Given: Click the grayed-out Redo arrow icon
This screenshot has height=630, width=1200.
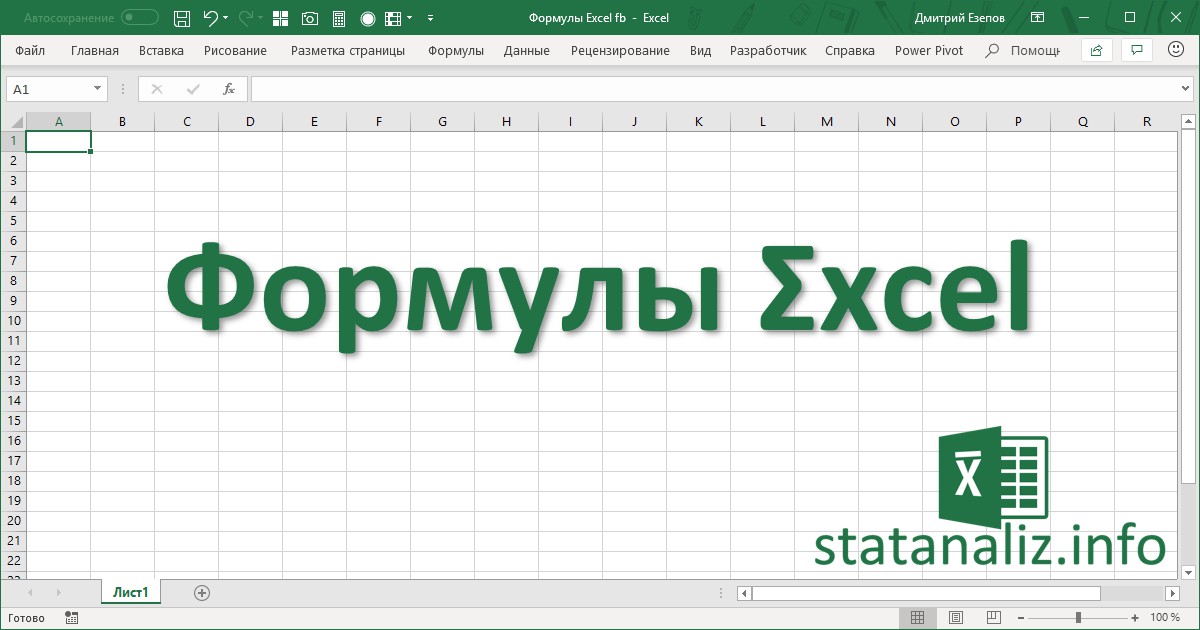Looking at the screenshot, I should coord(245,18).
